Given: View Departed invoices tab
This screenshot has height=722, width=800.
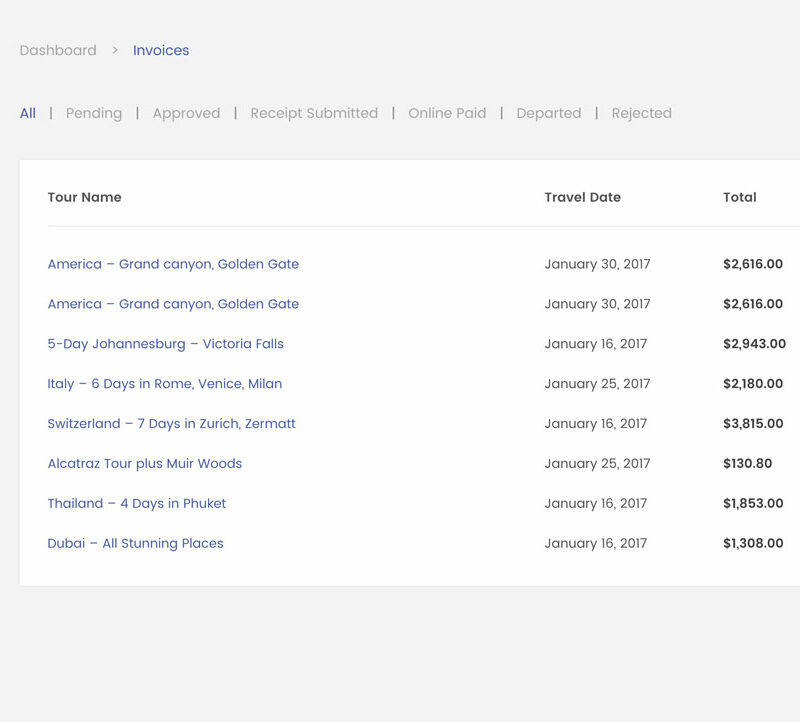Looking at the screenshot, I should pos(548,113).
